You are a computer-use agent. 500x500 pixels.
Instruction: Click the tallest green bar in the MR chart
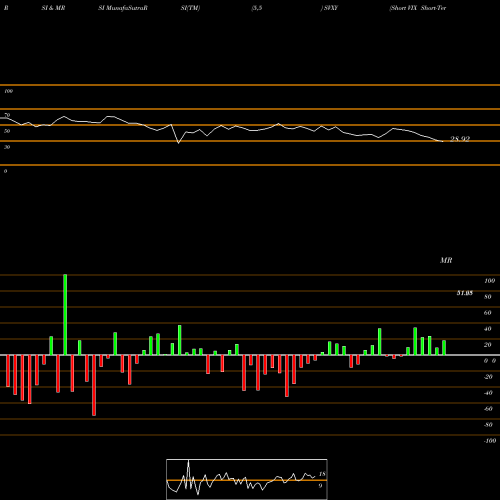(65, 315)
